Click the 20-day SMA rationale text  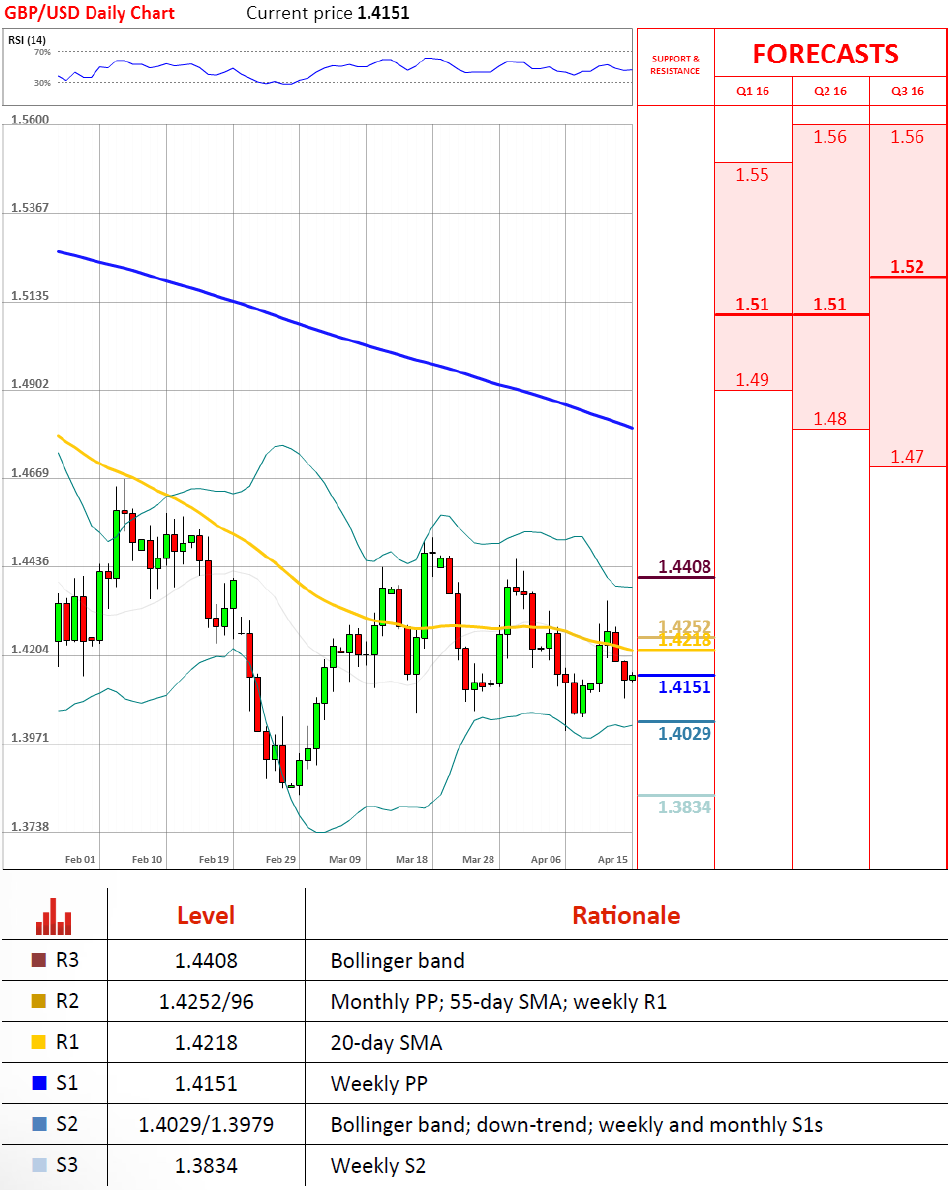(386, 1043)
